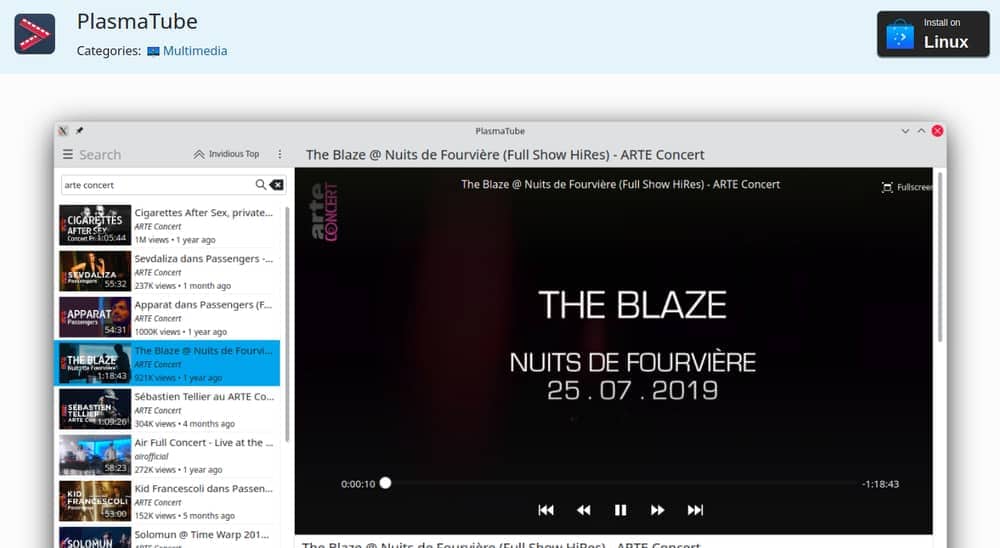Select 'Kid Francescoli dans Passen...' title
Screen dimensions: 1000x548
click(203, 488)
